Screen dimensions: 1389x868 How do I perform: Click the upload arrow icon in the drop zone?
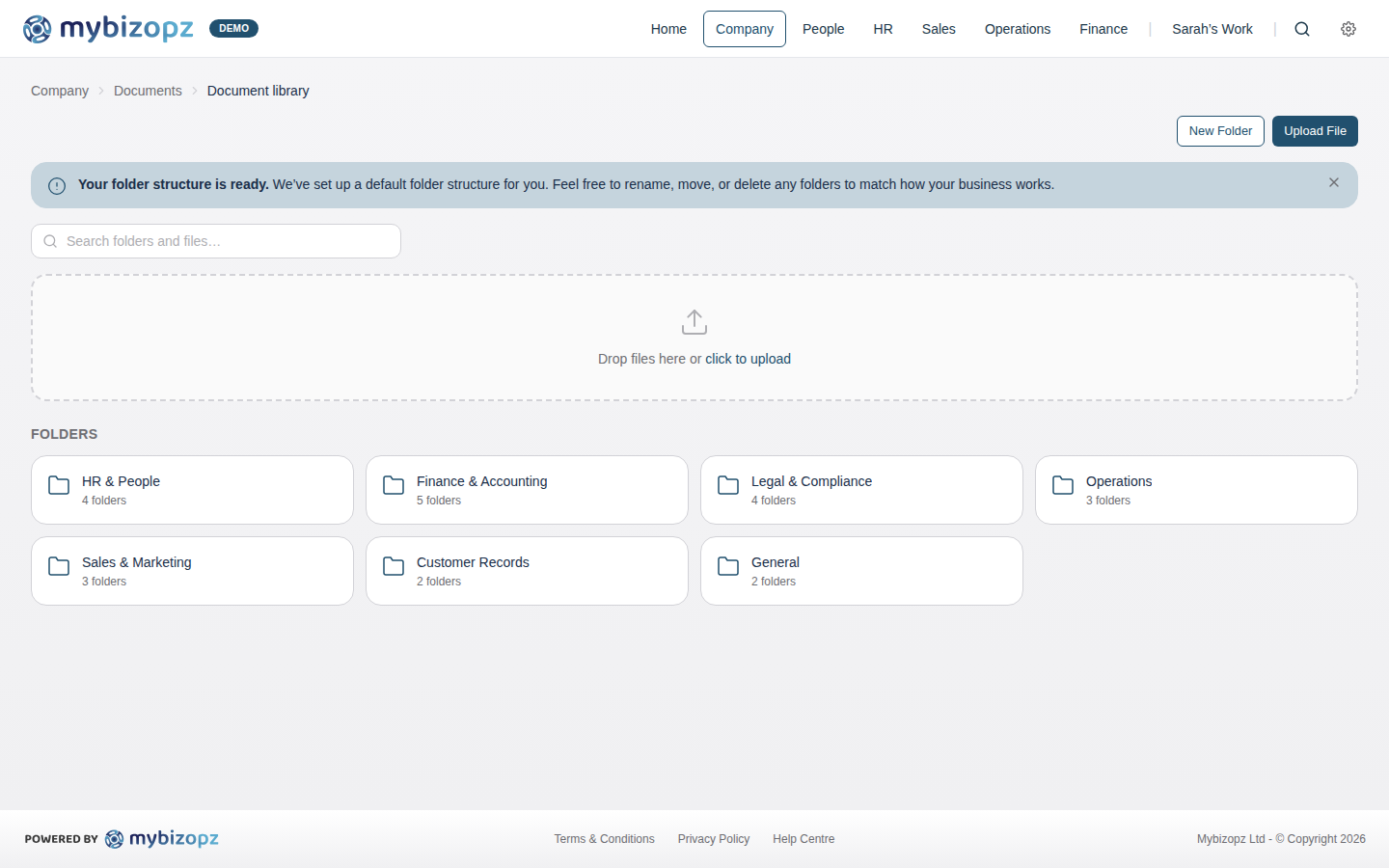pyautogui.click(x=694, y=321)
